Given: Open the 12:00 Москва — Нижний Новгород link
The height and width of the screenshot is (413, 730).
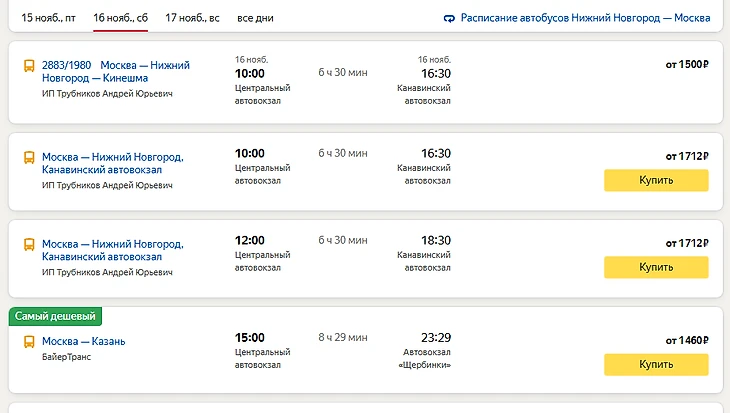Looking at the screenshot, I should pos(113,251).
